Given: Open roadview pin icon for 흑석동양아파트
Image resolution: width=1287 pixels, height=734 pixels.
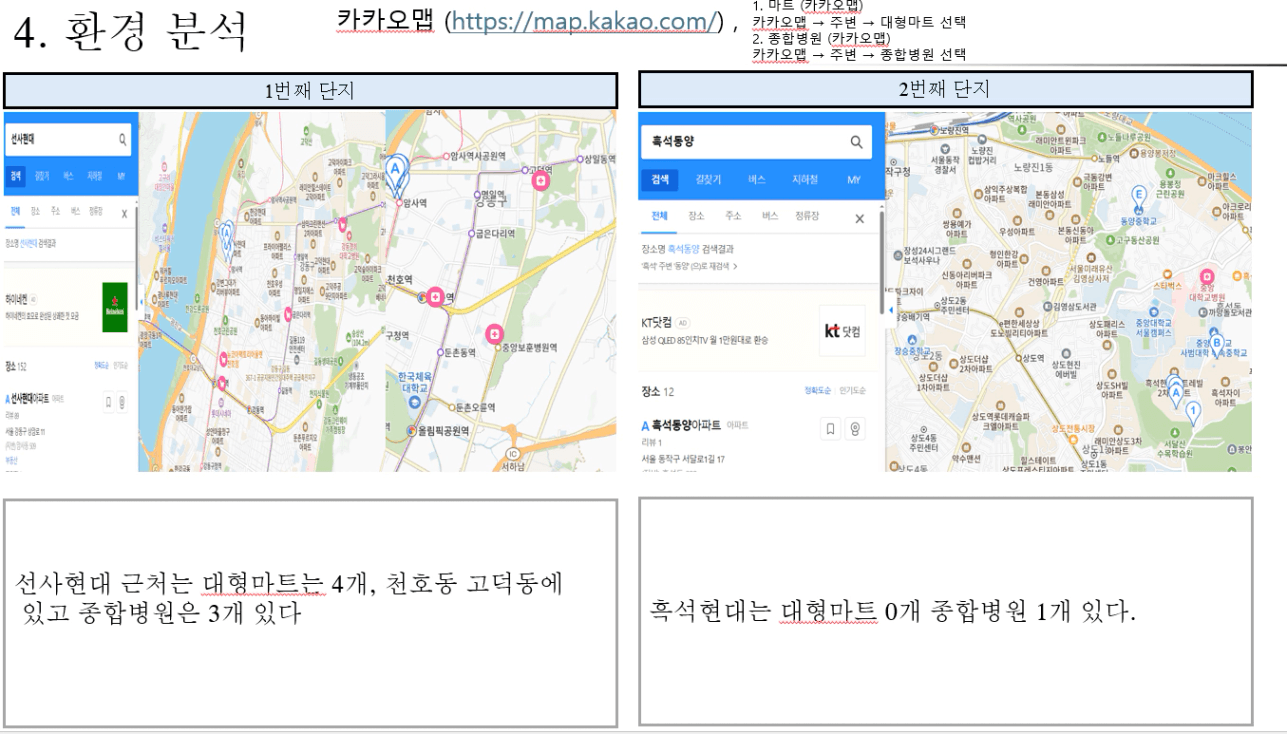Looking at the screenshot, I should [x=856, y=429].
